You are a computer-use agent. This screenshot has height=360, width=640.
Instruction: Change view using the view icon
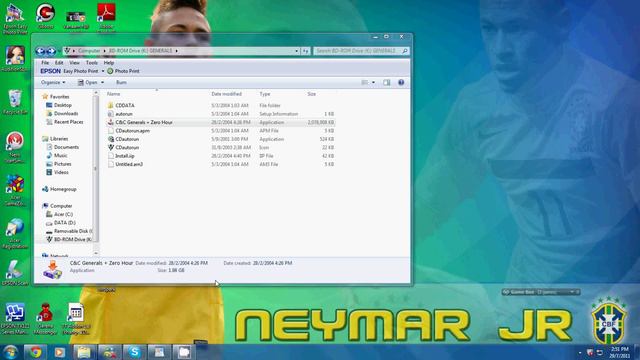(364, 82)
